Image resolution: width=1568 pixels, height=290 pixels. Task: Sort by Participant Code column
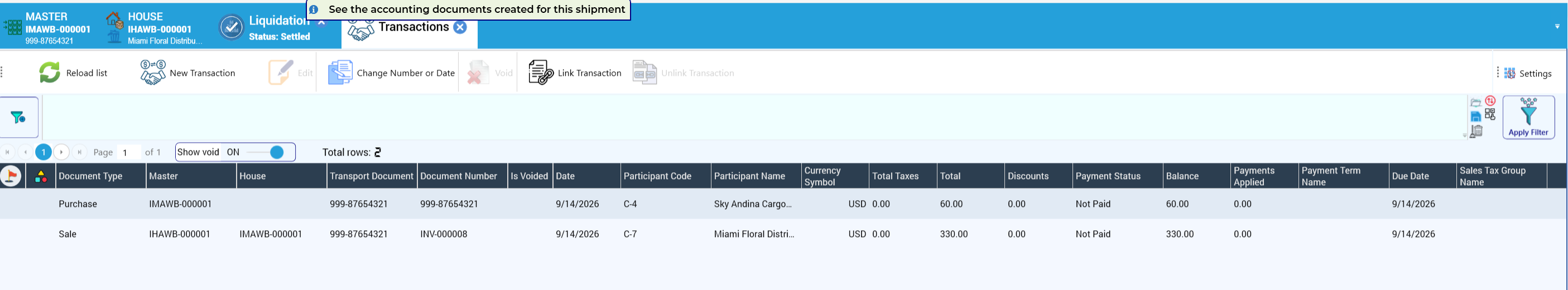pos(666,176)
